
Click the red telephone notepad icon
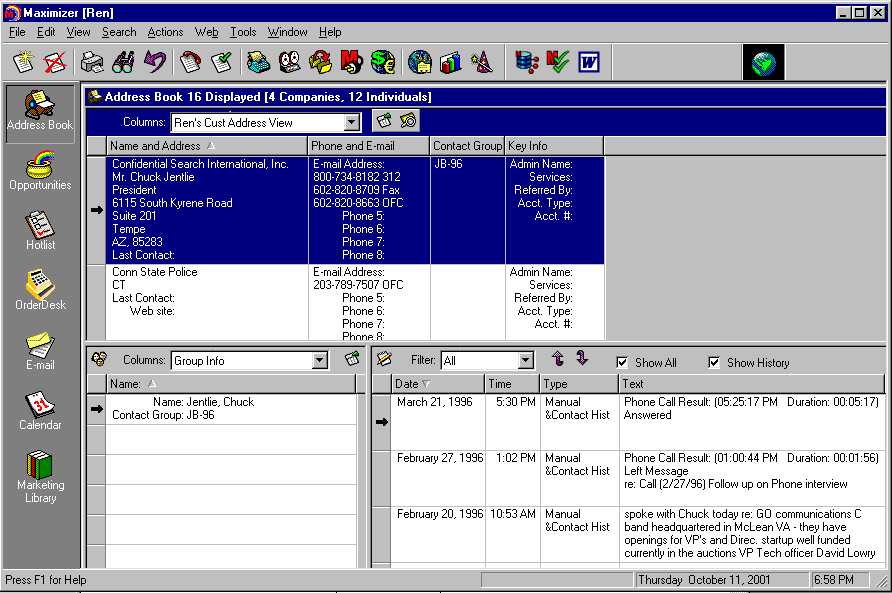tap(191, 62)
